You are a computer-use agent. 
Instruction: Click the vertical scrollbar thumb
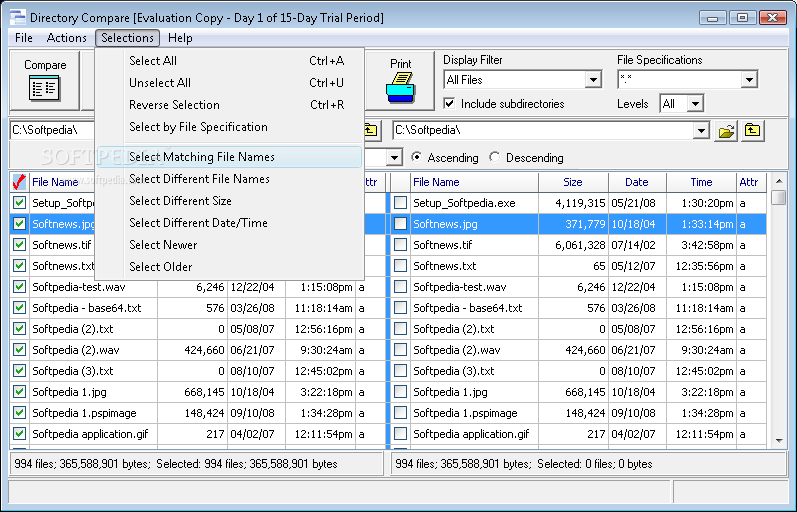[779, 197]
